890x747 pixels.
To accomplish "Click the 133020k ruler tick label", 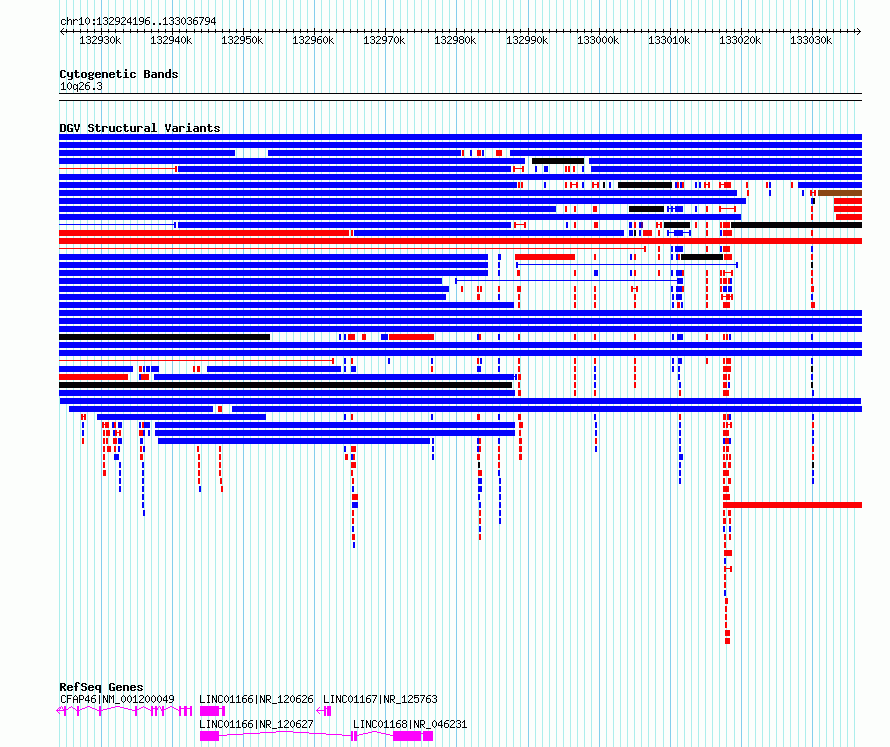I will pyautogui.click(x=740, y=40).
